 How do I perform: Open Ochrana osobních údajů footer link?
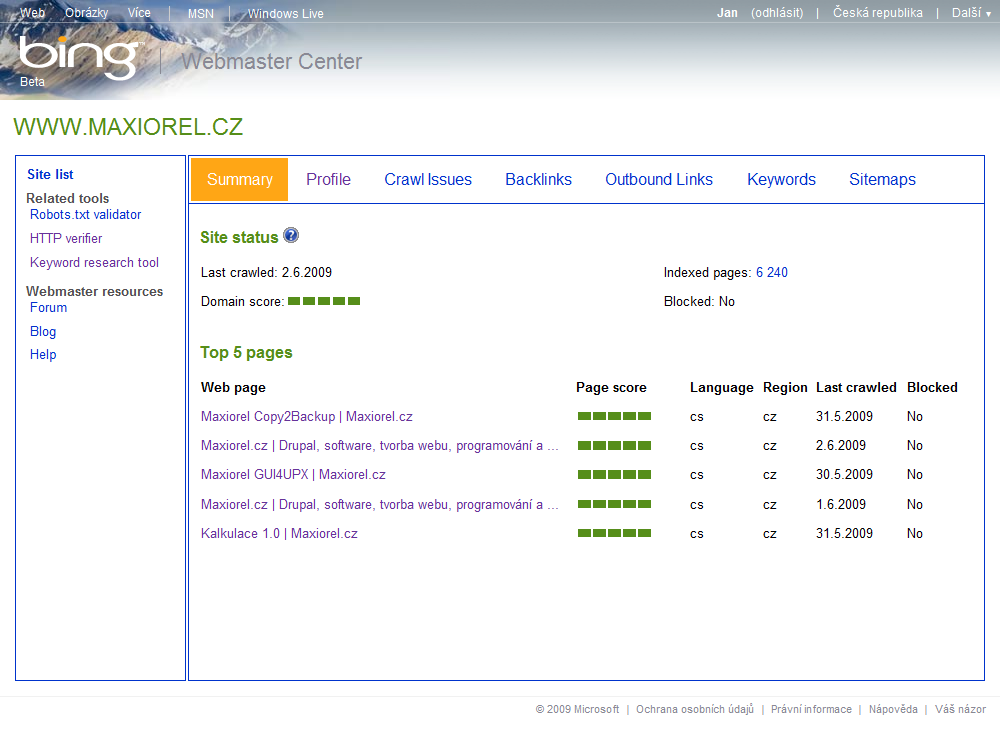(x=695, y=709)
